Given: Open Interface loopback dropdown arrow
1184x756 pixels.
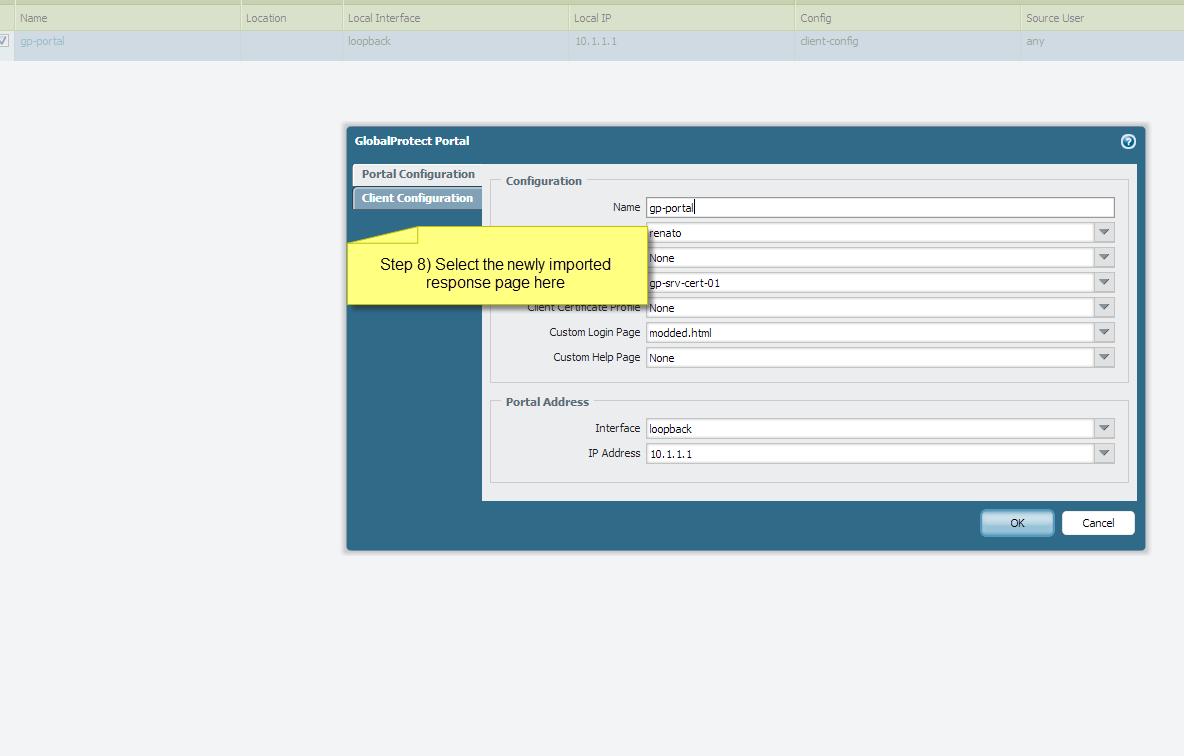Looking at the screenshot, I should 1104,428.
